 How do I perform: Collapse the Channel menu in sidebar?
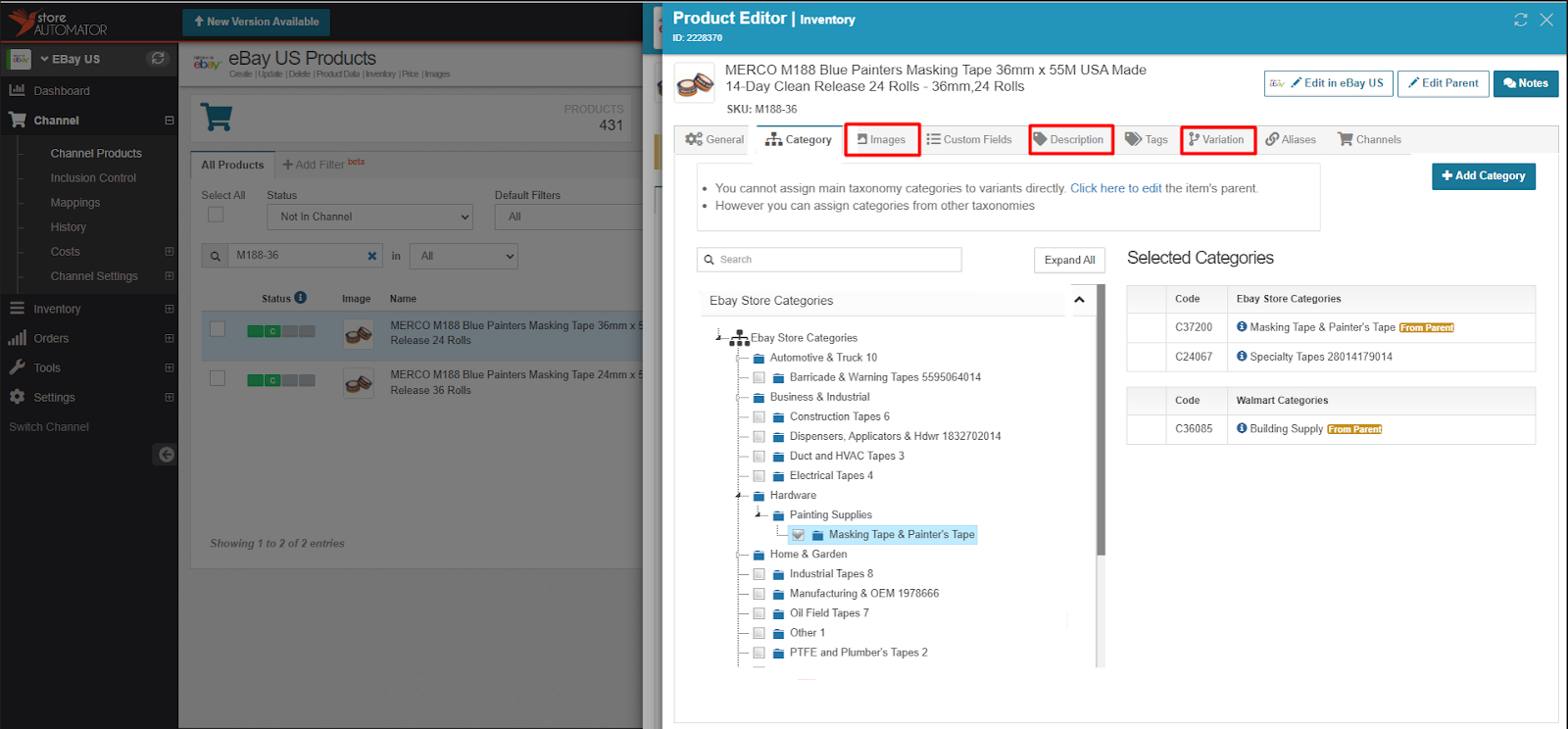point(169,121)
